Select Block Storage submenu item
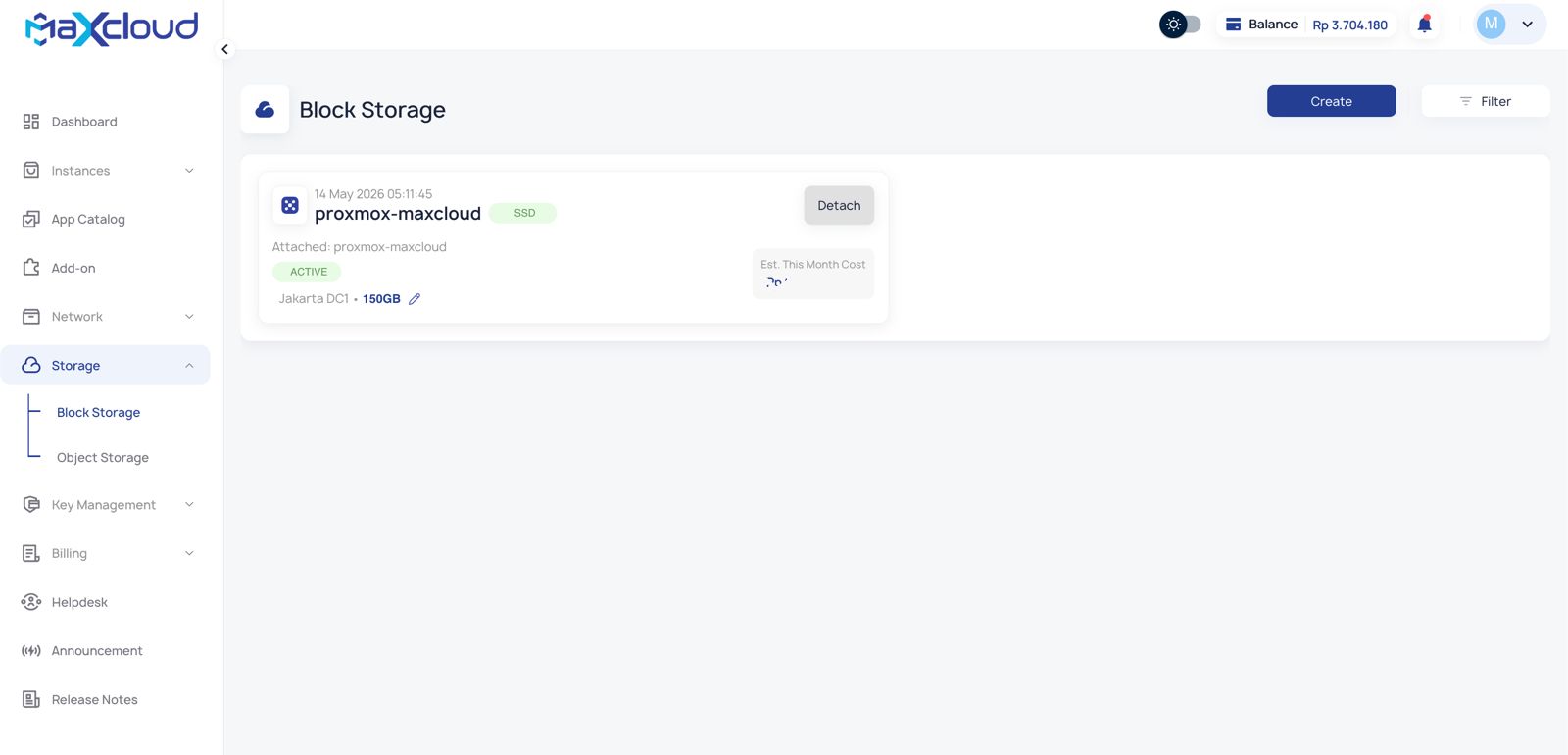This screenshot has height=755, width=1568. (98, 413)
